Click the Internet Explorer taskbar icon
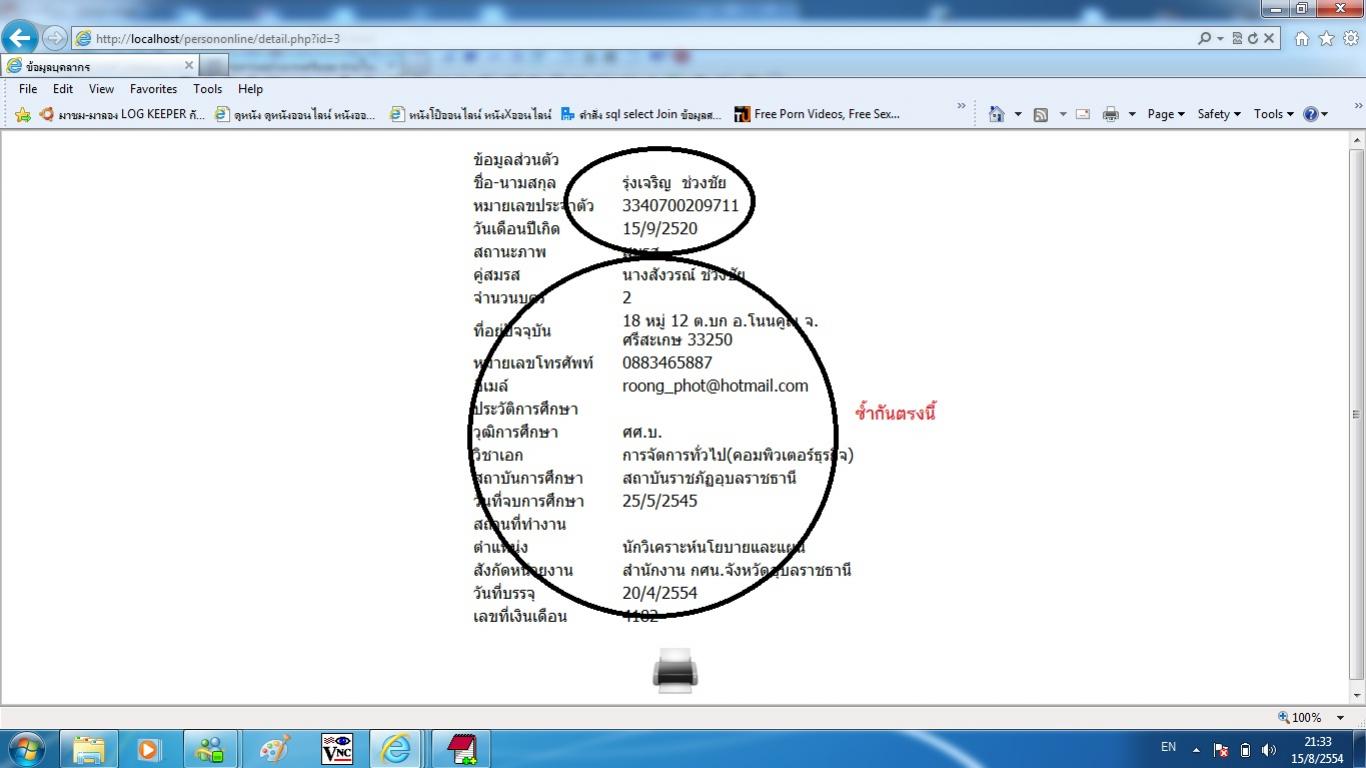This screenshot has width=1366, height=768. [x=396, y=748]
